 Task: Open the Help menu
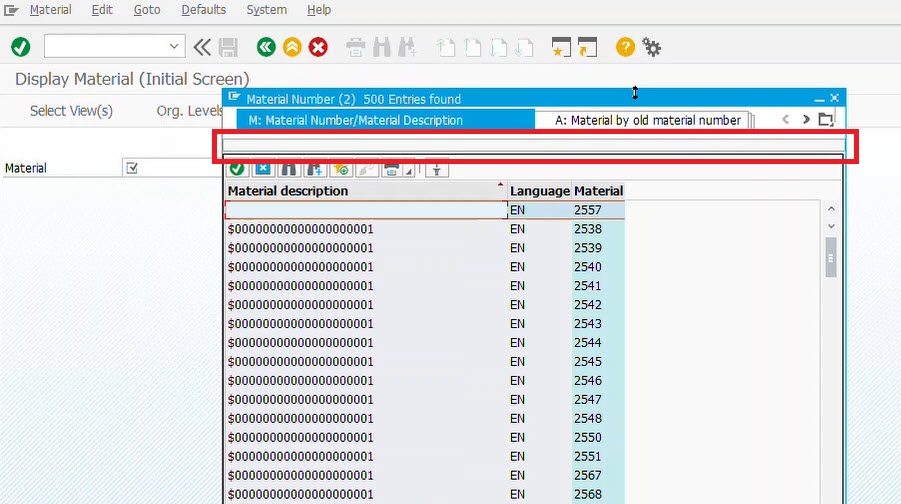pyautogui.click(x=319, y=10)
